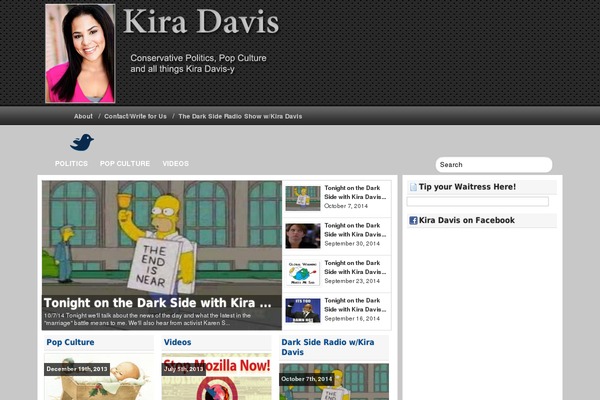The width and height of the screenshot is (600, 400).
Task: Open the post title dated September 23, 2014
Action: (x=355, y=268)
